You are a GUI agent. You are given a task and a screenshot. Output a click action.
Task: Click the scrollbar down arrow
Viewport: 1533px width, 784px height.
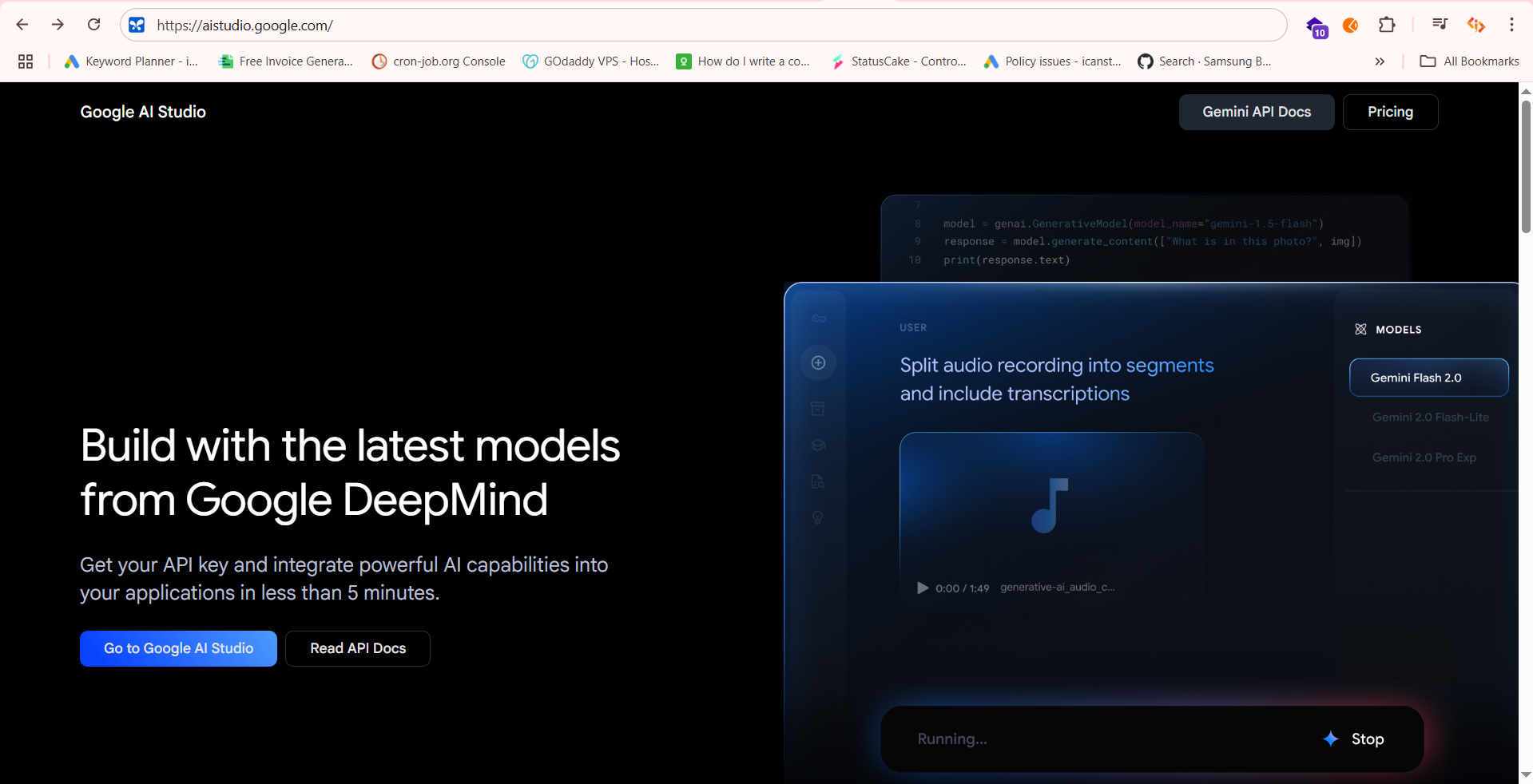click(x=1526, y=774)
